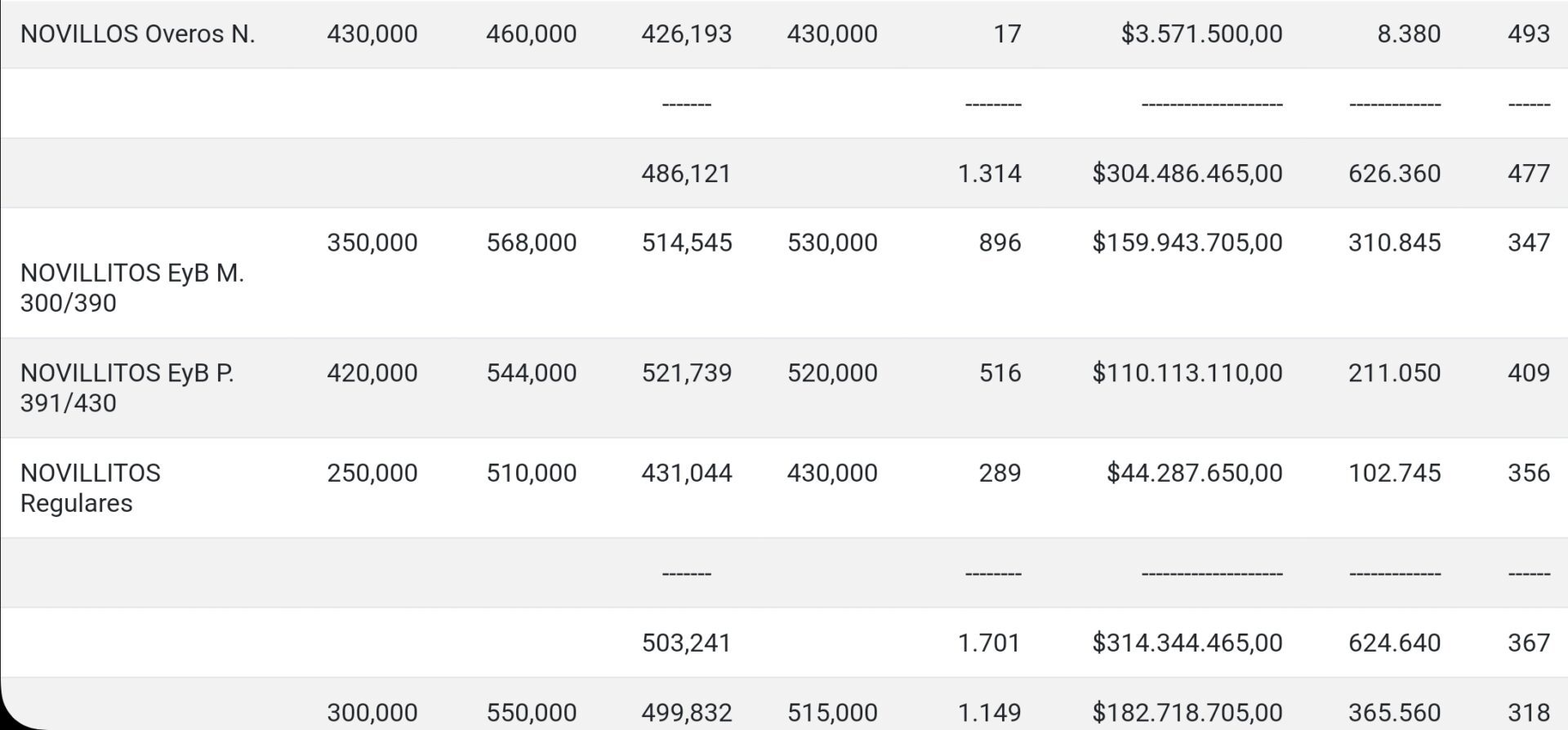Click the $3.571.500,00 amount cell
1568x730 pixels.
(1201, 33)
